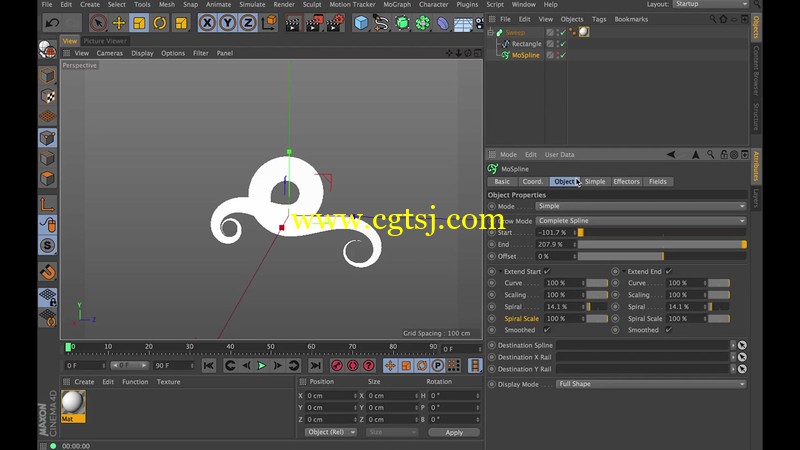Switch to Picture Viewer tab
The height and width of the screenshot is (450, 800).
pos(105,41)
